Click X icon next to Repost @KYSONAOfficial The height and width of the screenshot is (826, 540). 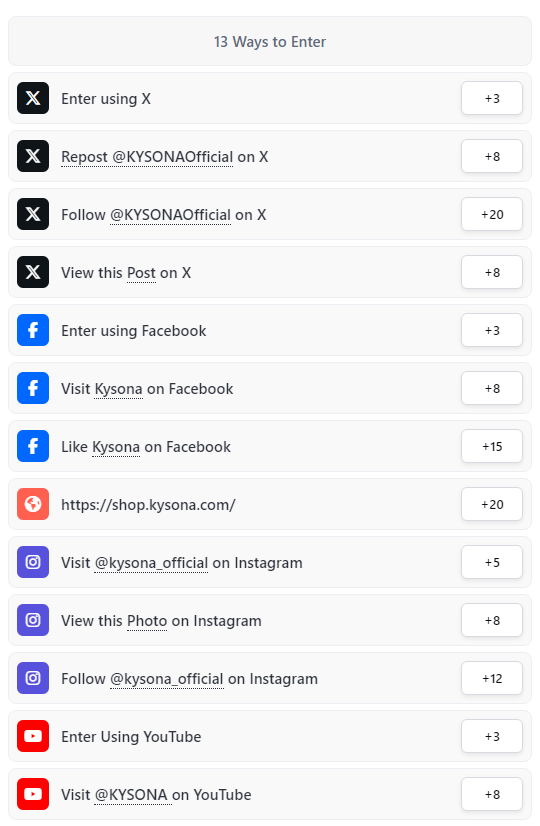point(33,156)
